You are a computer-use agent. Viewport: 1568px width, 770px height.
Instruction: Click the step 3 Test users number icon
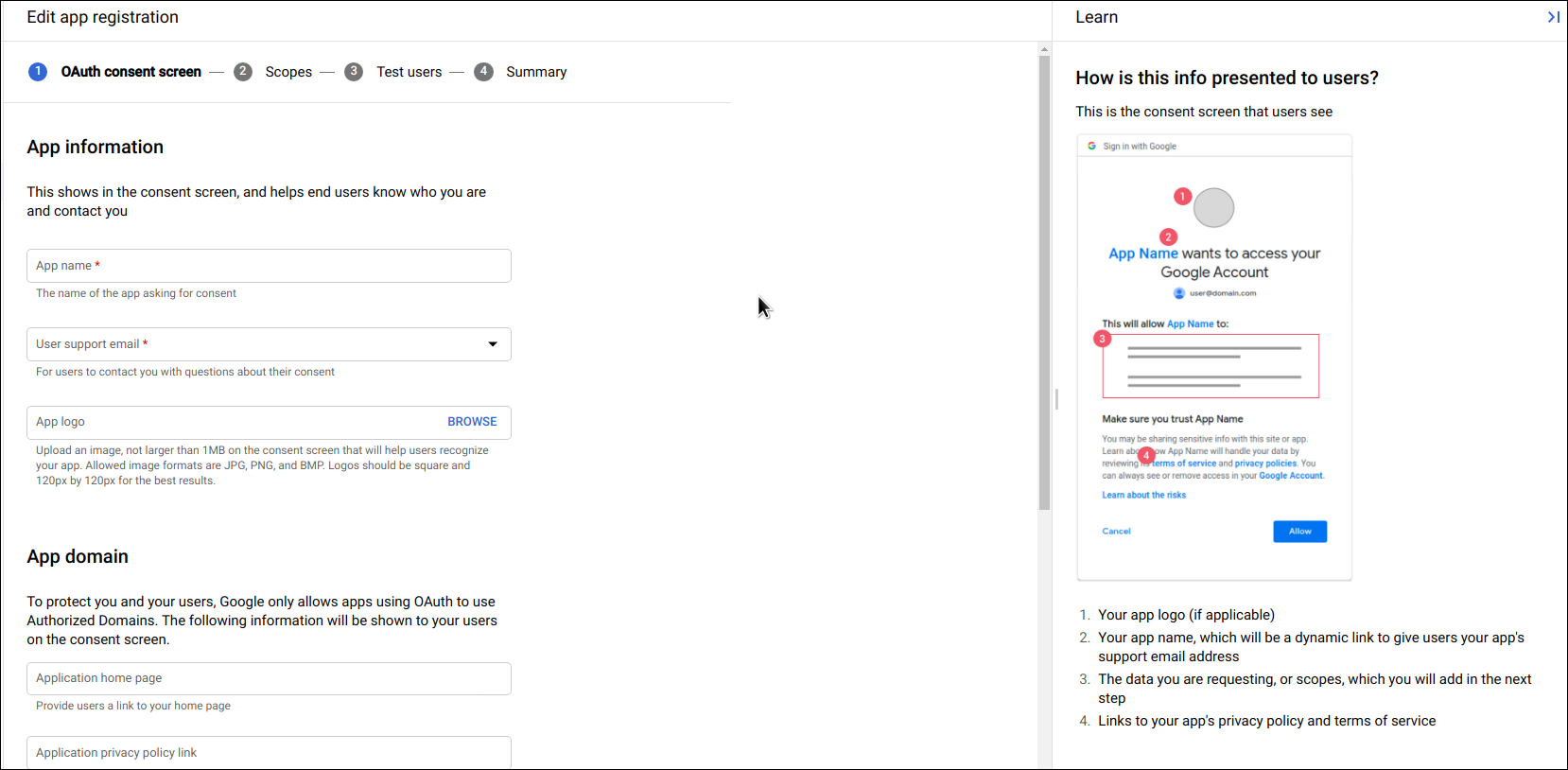pyautogui.click(x=354, y=72)
